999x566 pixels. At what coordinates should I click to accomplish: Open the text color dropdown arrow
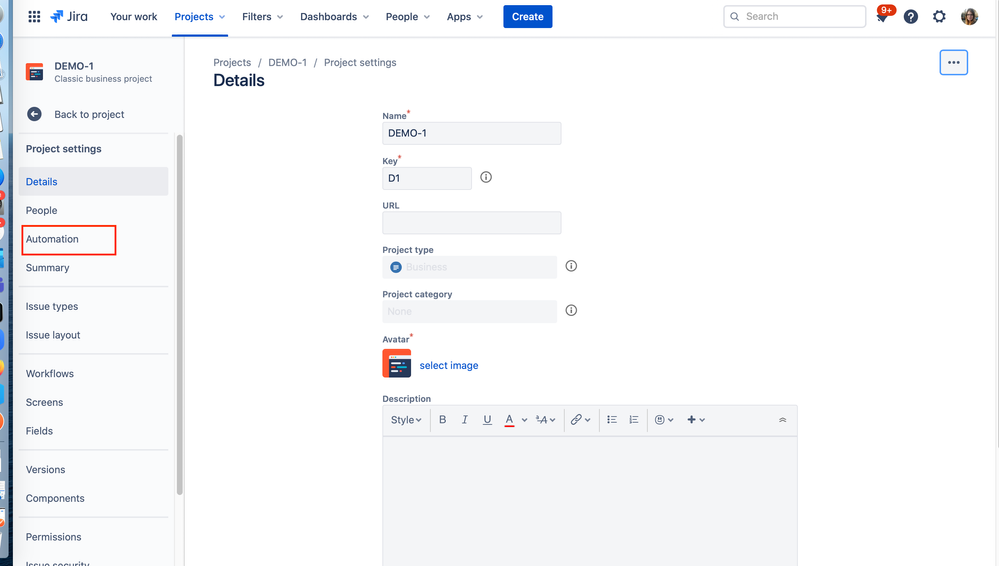click(x=524, y=420)
